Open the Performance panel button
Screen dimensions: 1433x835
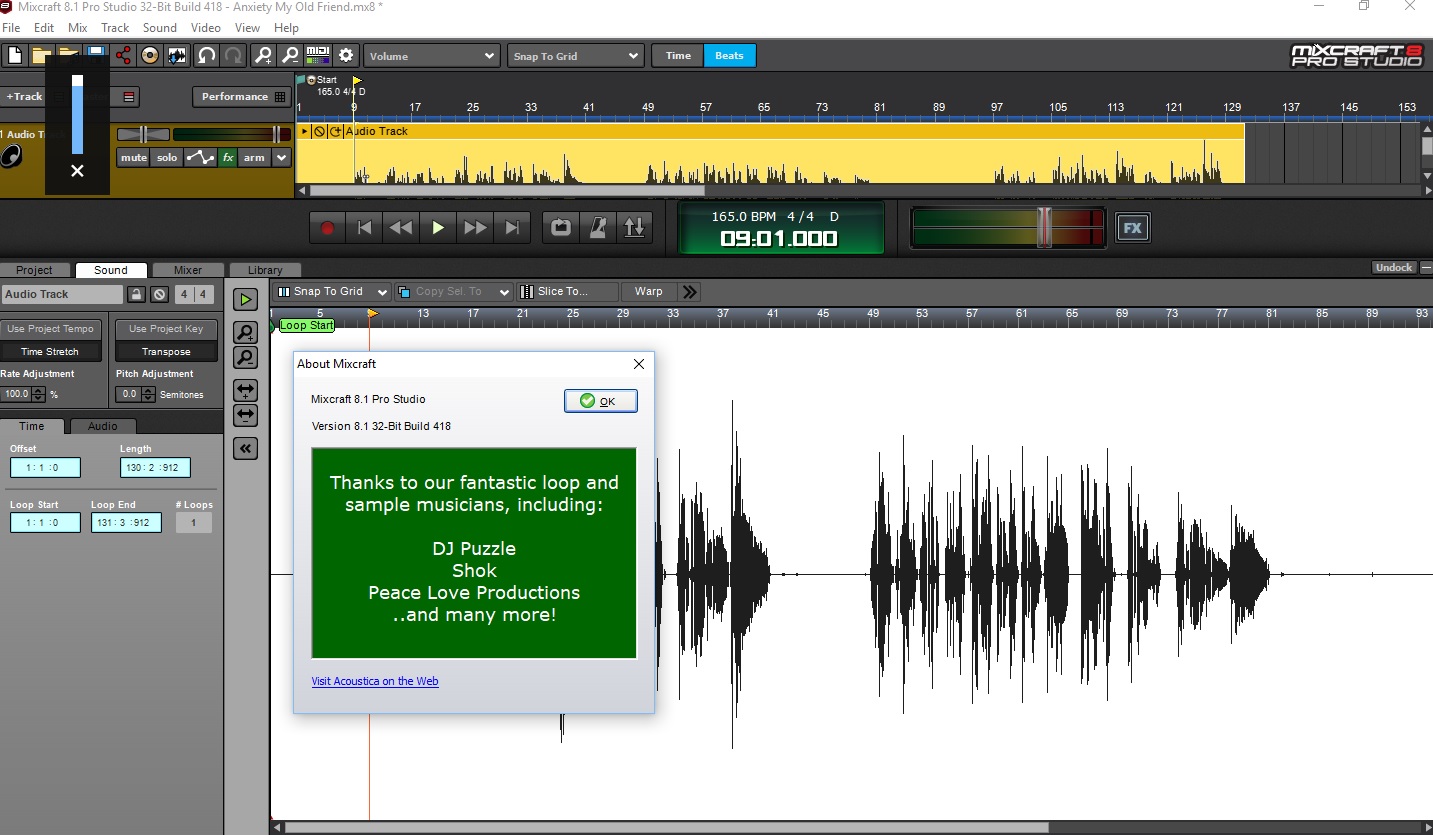(x=241, y=97)
